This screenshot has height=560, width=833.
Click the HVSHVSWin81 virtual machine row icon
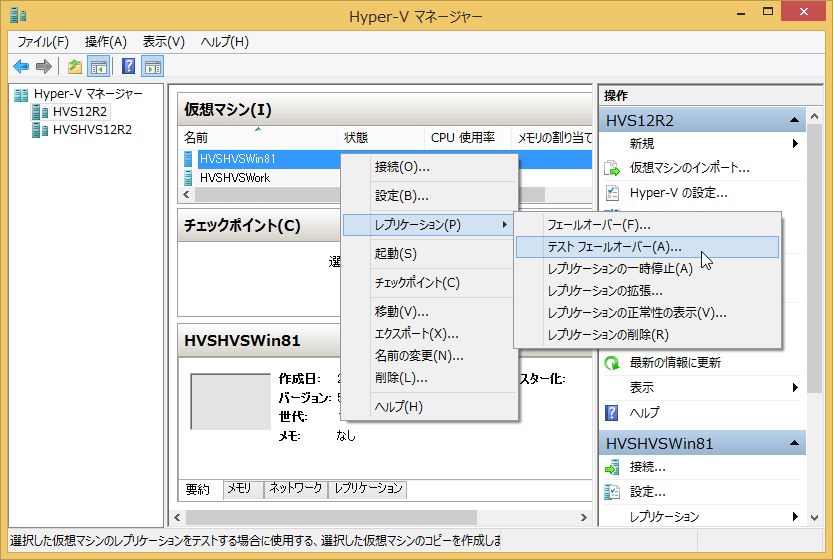188,159
